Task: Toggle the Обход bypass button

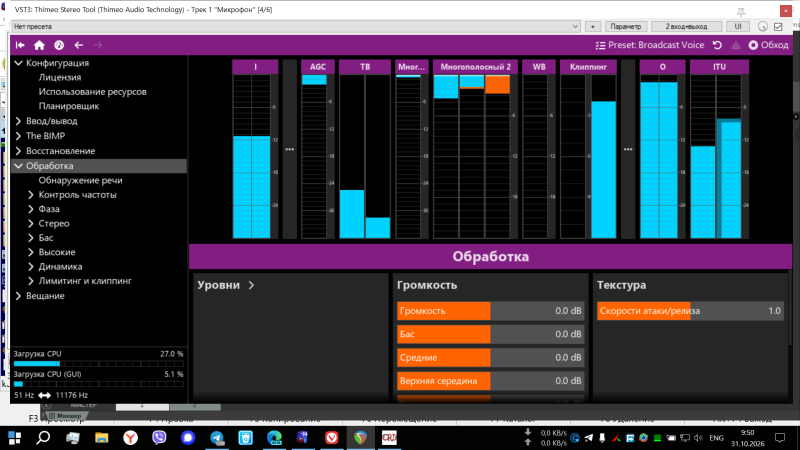Action: 768,45
